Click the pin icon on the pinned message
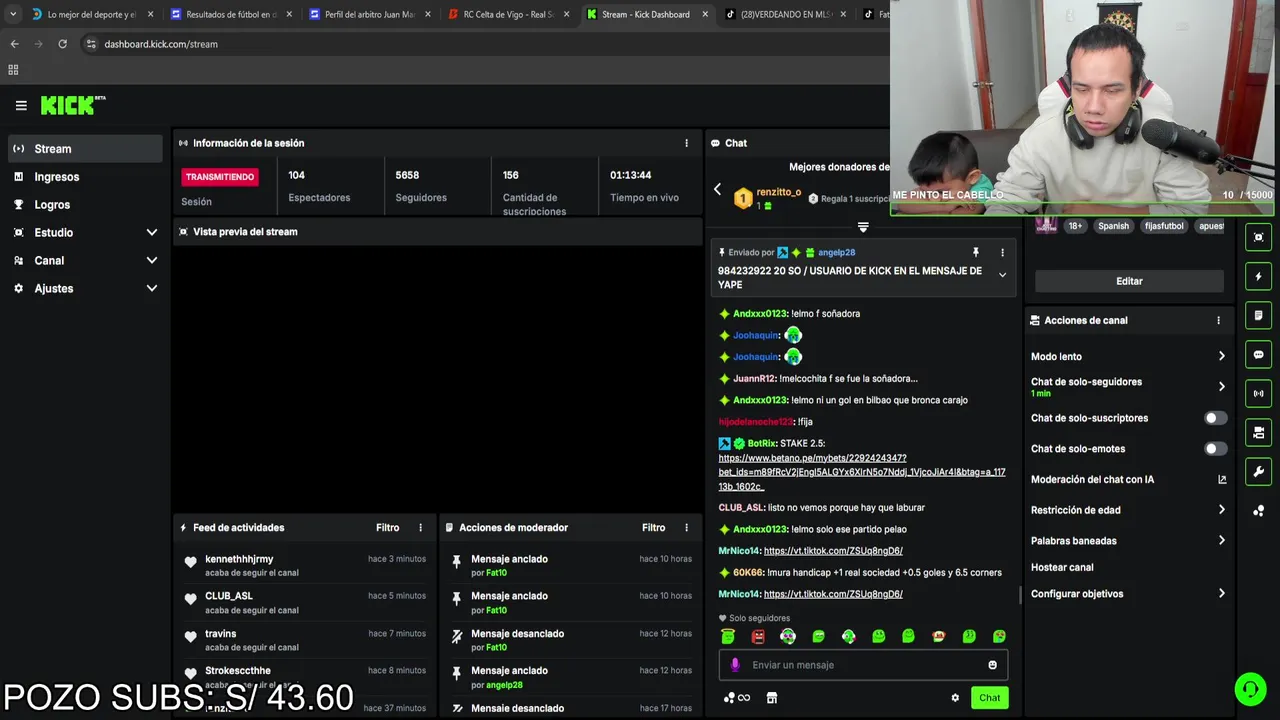Image resolution: width=1280 pixels, height=720 pixels. tap(975, 253)
